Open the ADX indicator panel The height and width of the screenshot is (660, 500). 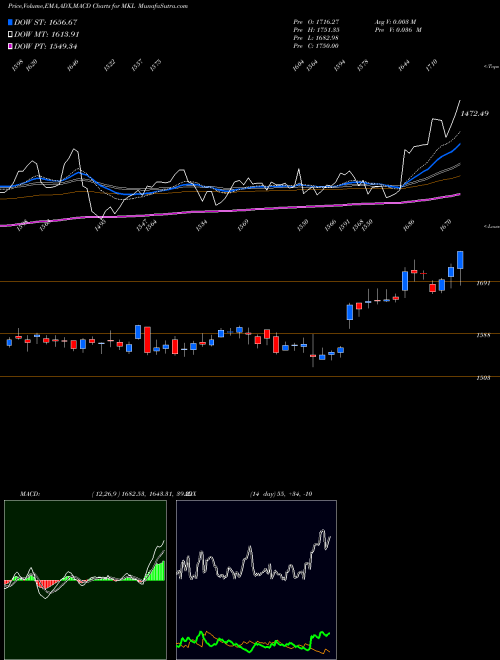point(256,580)
